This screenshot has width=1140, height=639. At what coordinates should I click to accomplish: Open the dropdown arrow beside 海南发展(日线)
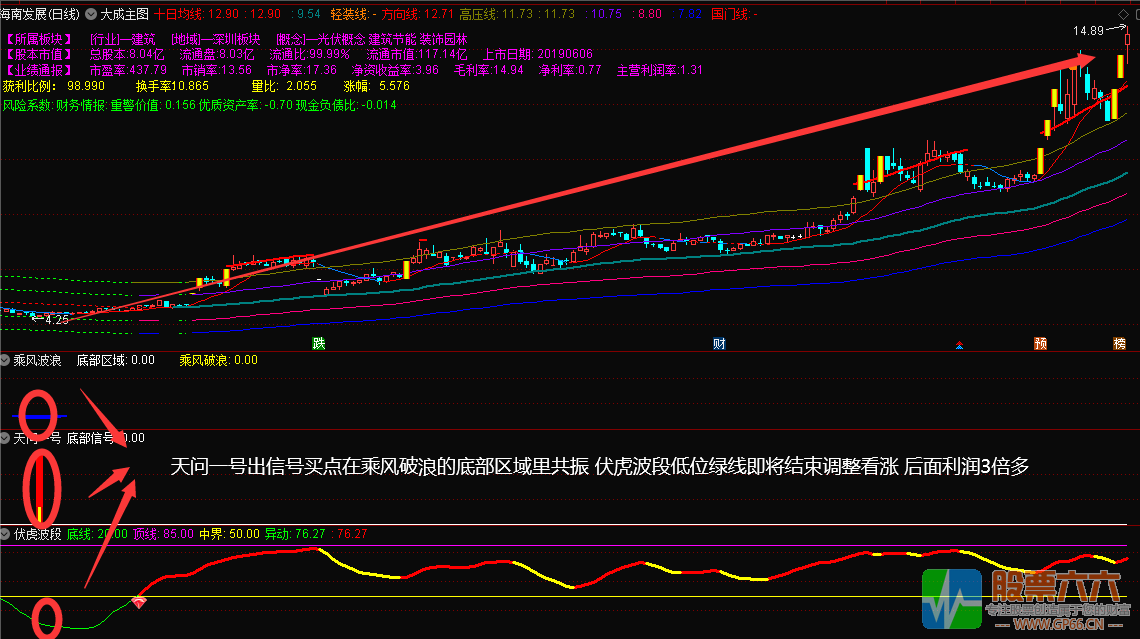pos(91,13)
